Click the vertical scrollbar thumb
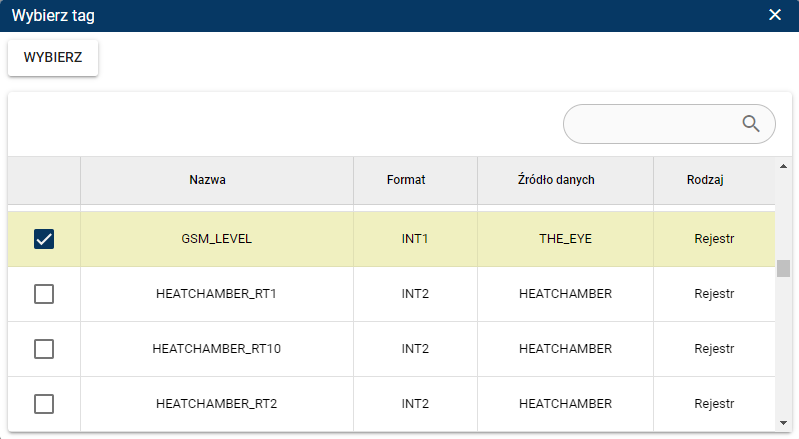The image size is (799, 439). pyautogui.click(x=782, y=269)
